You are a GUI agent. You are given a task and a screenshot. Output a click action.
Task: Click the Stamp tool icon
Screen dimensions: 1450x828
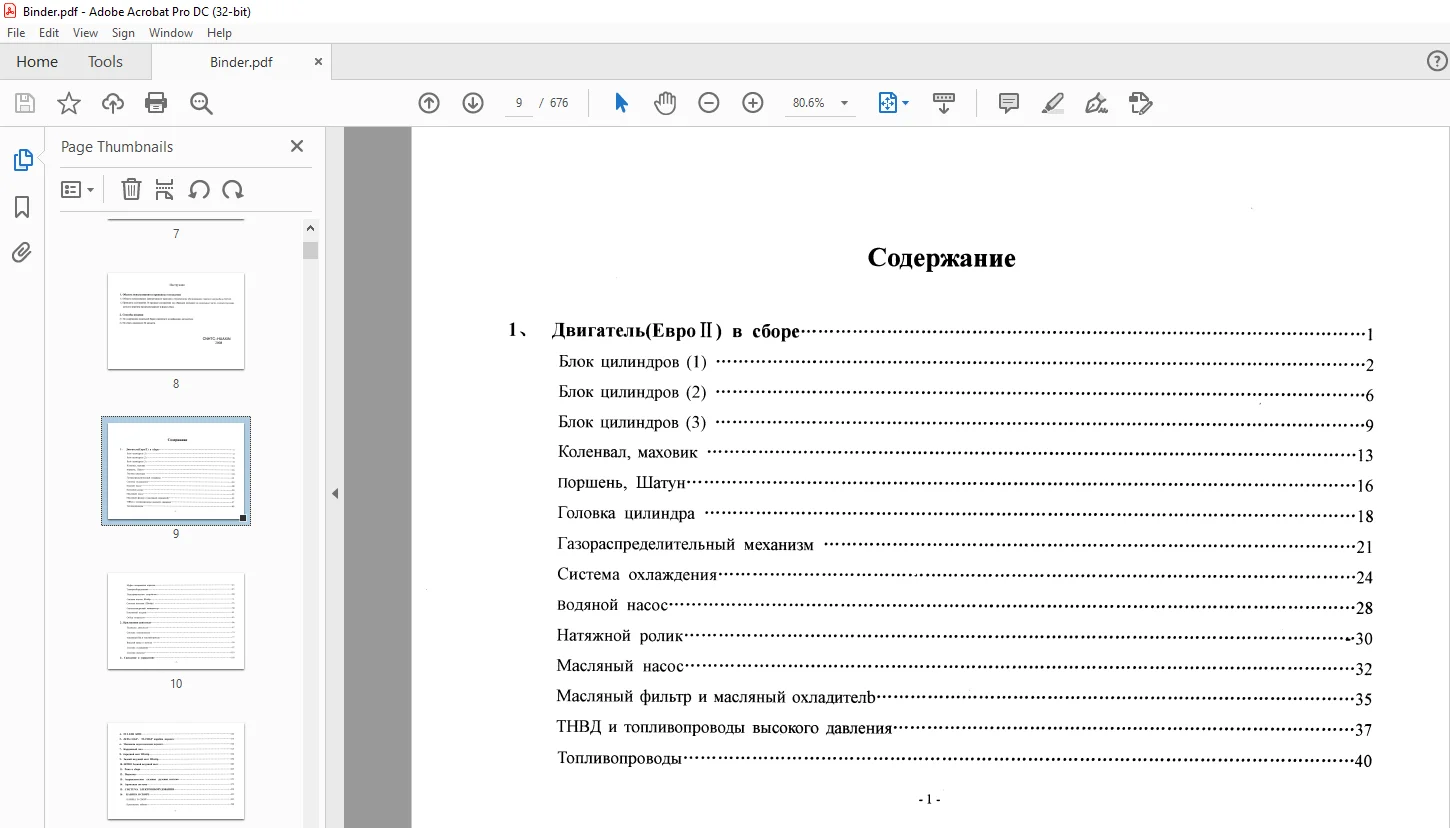(1141, 103)
